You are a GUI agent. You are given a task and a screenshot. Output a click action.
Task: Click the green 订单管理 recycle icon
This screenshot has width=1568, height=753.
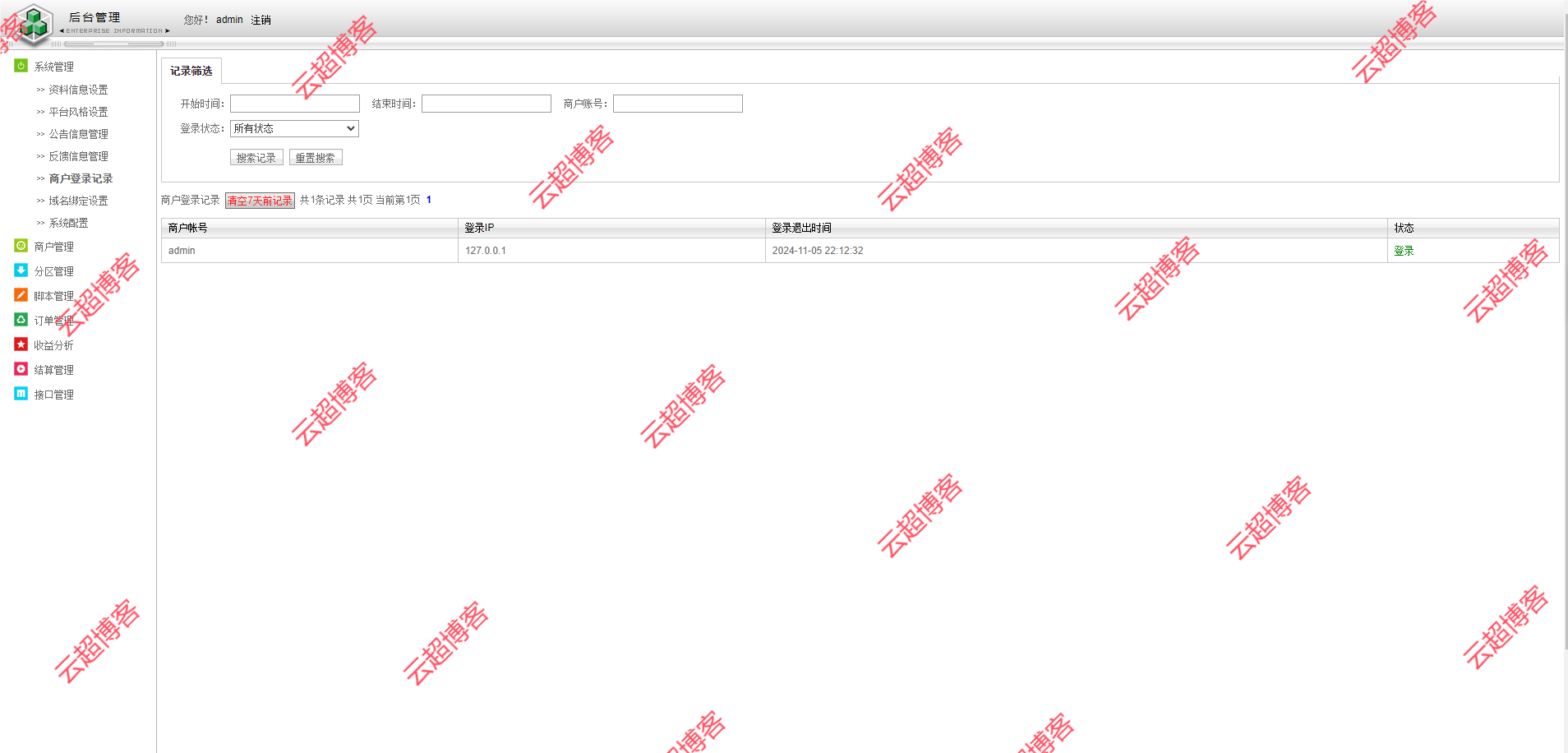(21, 320)
